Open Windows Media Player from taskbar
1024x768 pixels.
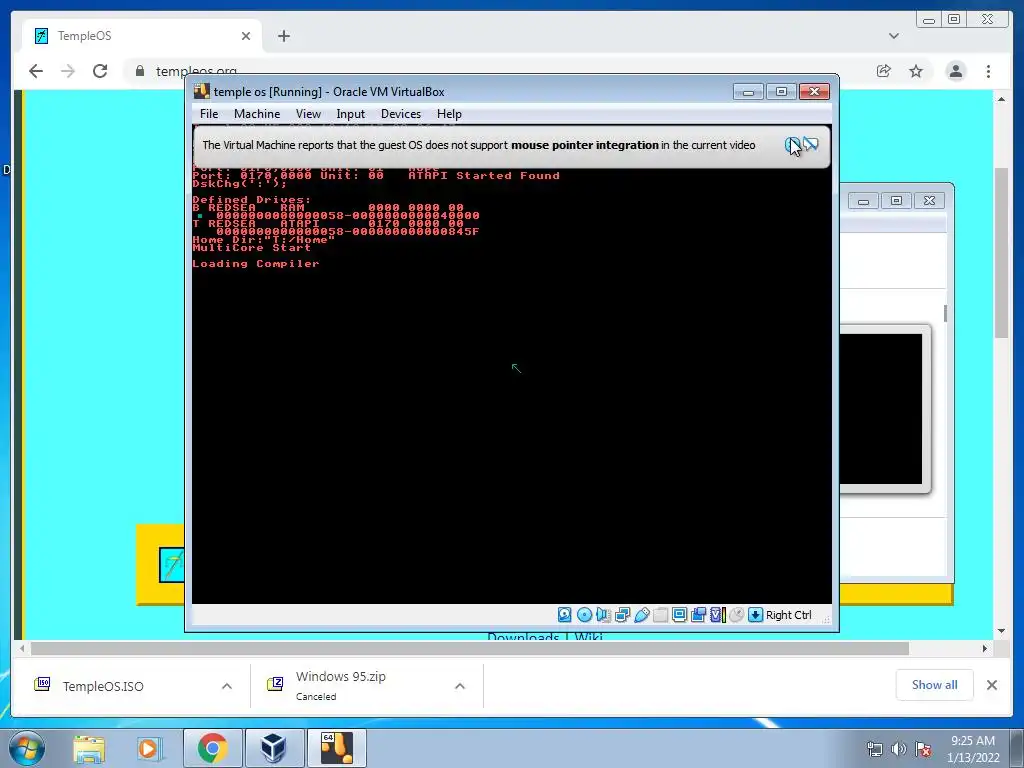149,748
